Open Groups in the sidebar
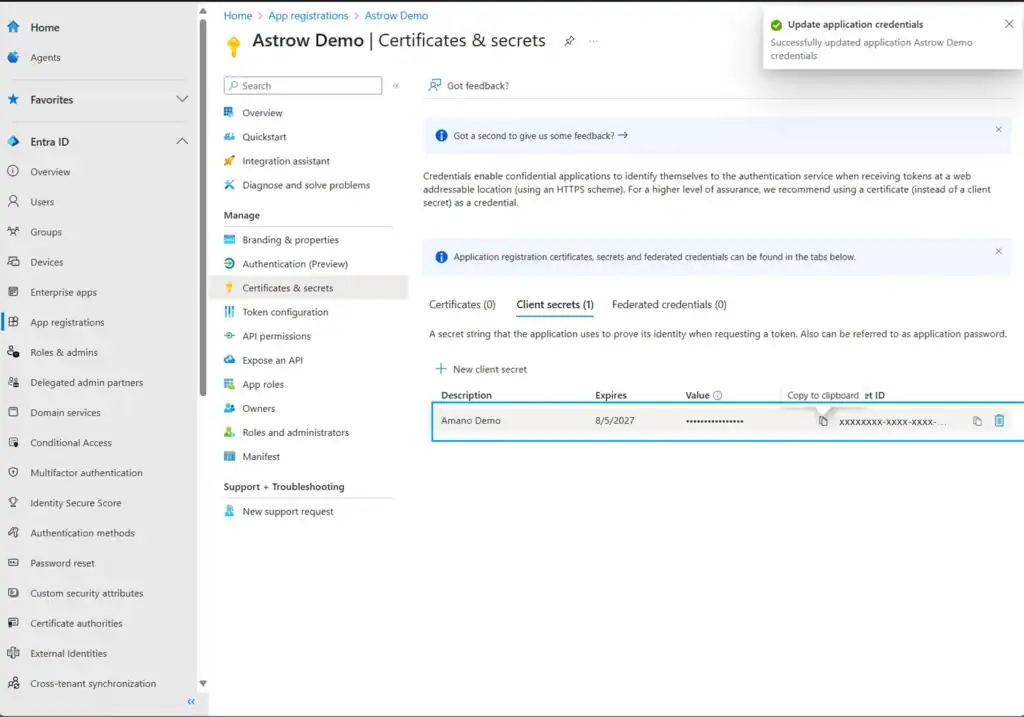Viewport: 1024px width, 717px height. (x=46, y=232)
